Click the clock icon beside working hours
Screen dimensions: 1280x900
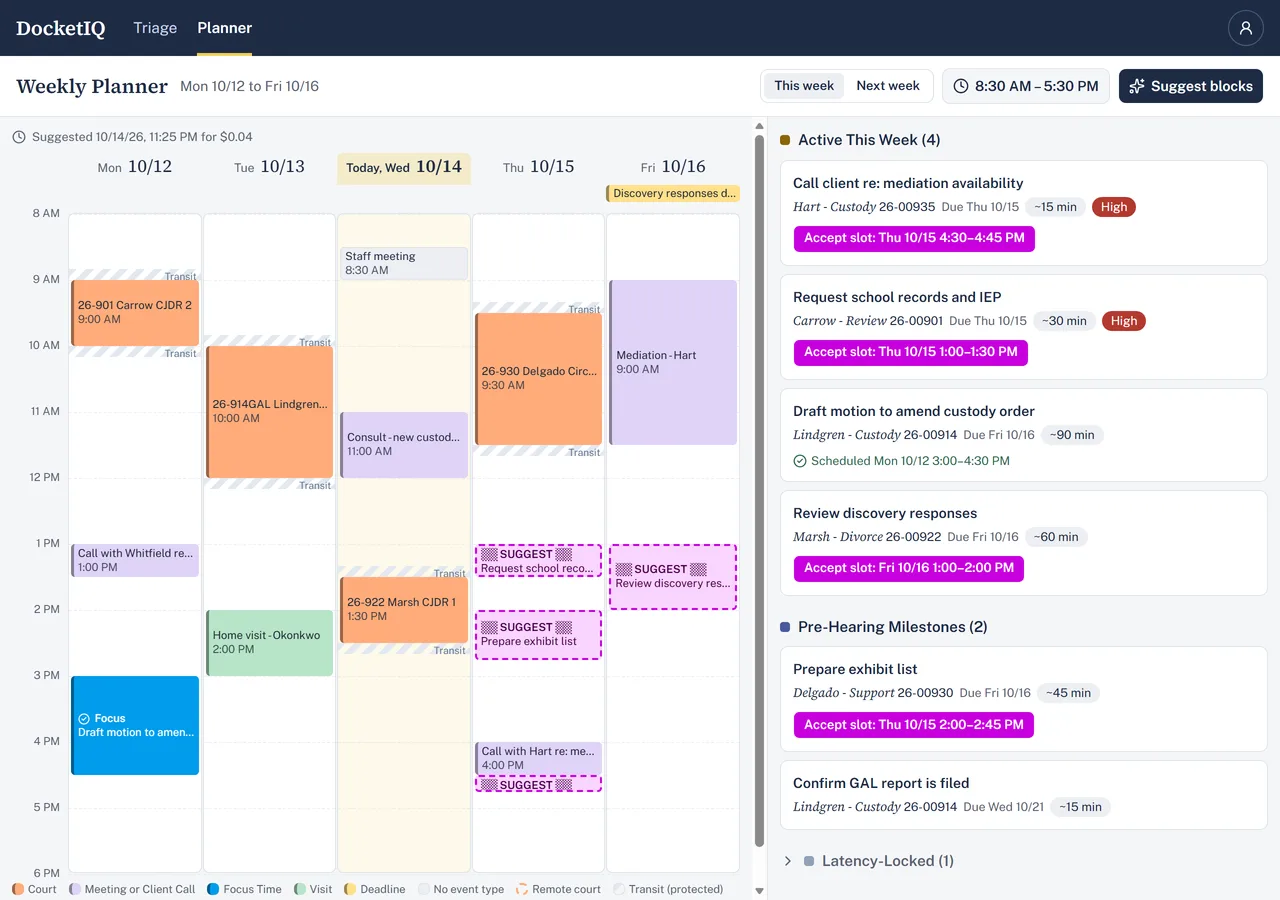961,86
